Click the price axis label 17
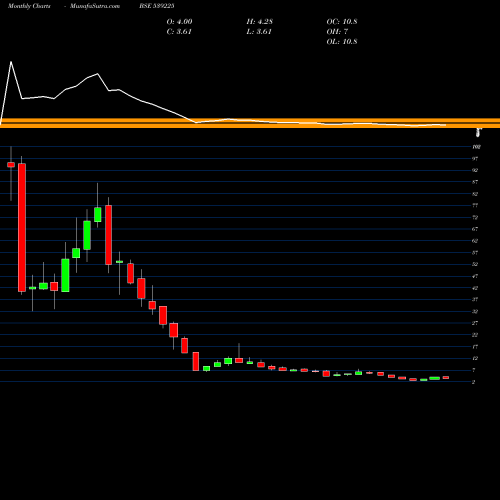Image resolution: width=500 pixels, height=500 pixels. click(475, 347)
